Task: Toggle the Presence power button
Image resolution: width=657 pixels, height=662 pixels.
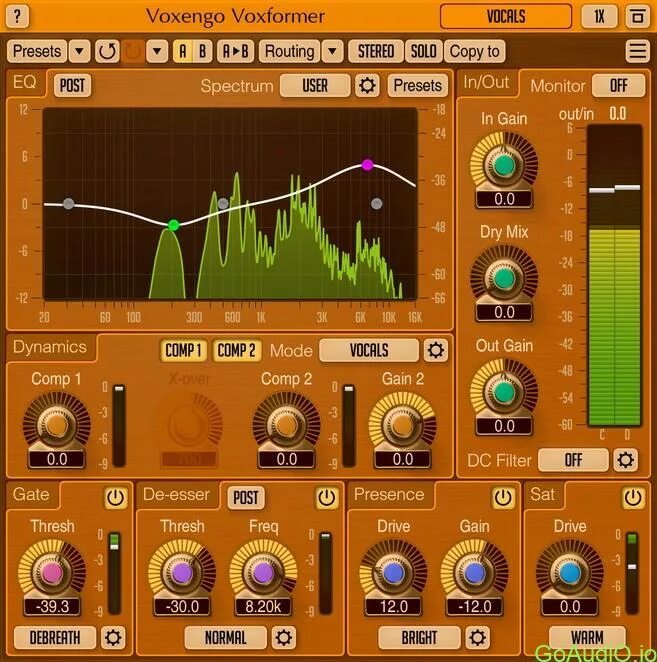Action: click(x=502, y=498)
